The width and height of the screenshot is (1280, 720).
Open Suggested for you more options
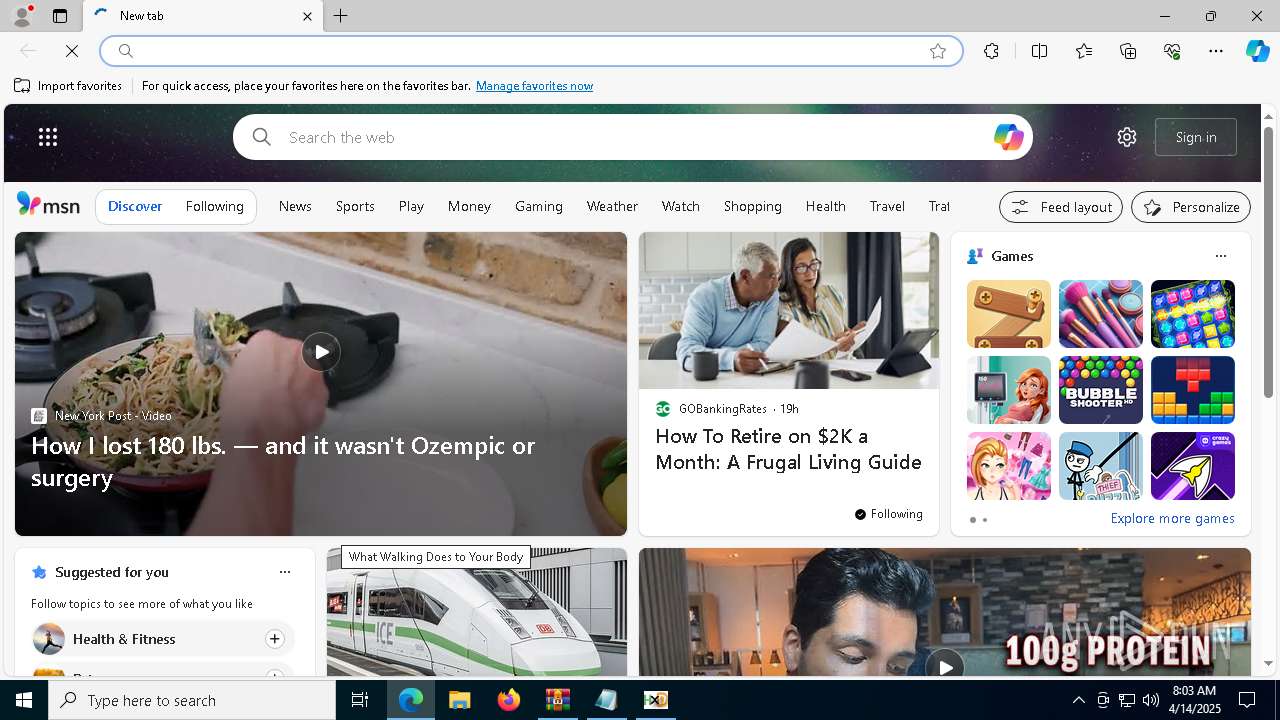pos(285,572)
